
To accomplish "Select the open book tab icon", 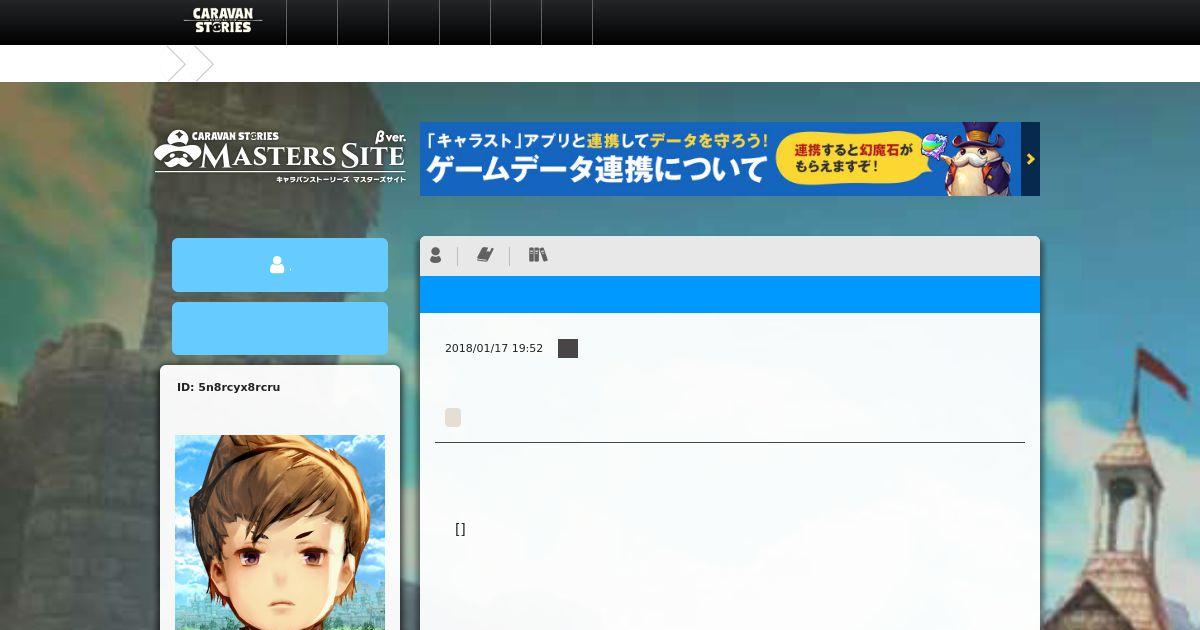I will [x=485, y=256].
